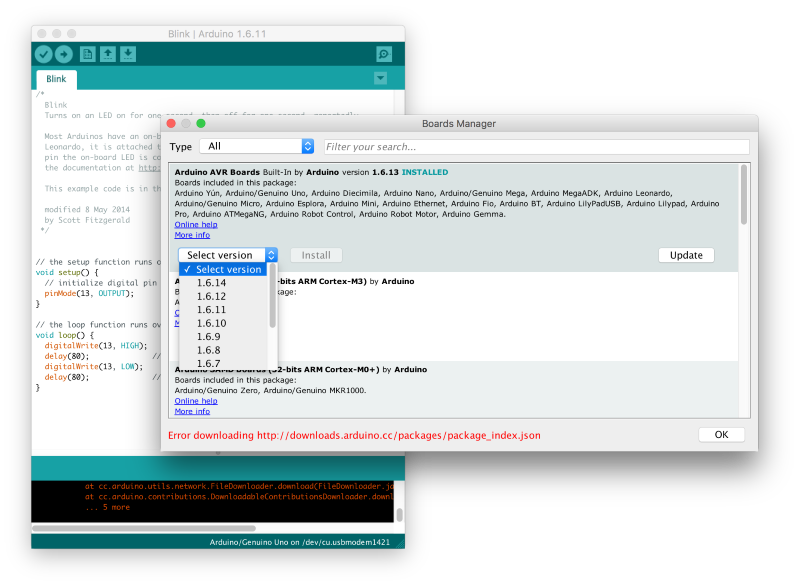Click the digitalWrite(13, LOW) code line
This screenshot has width=800, height=586.
[93, 367]
